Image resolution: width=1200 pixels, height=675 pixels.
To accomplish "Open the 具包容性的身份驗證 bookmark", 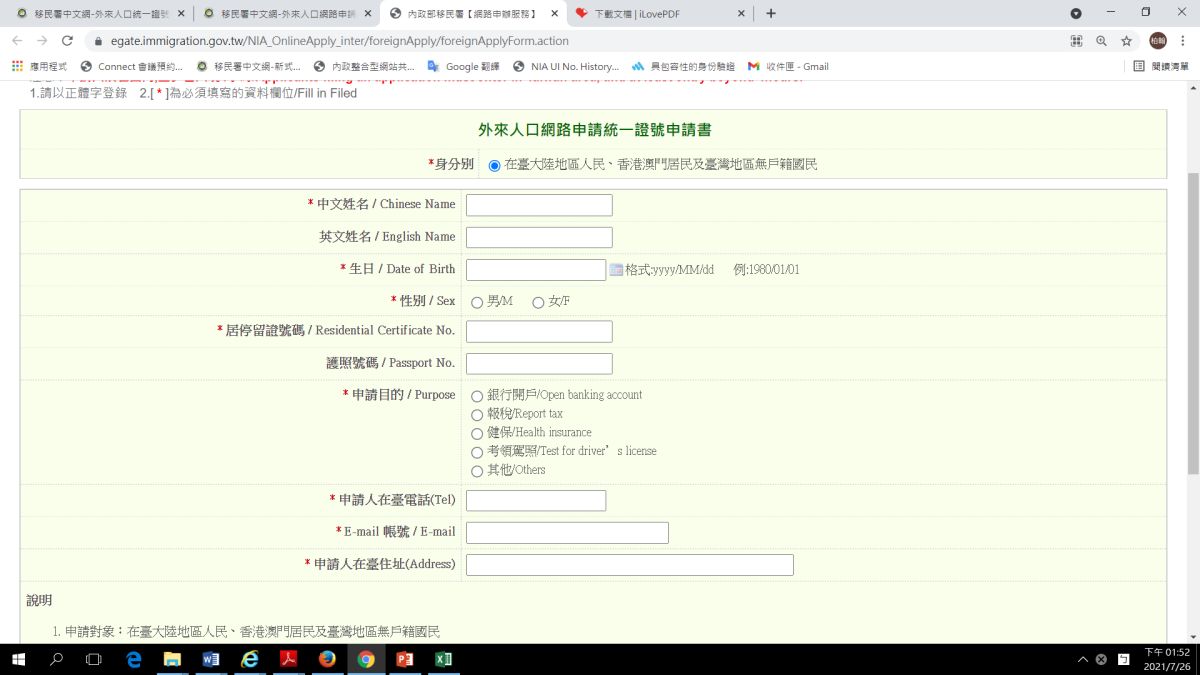I will point(683,66).
